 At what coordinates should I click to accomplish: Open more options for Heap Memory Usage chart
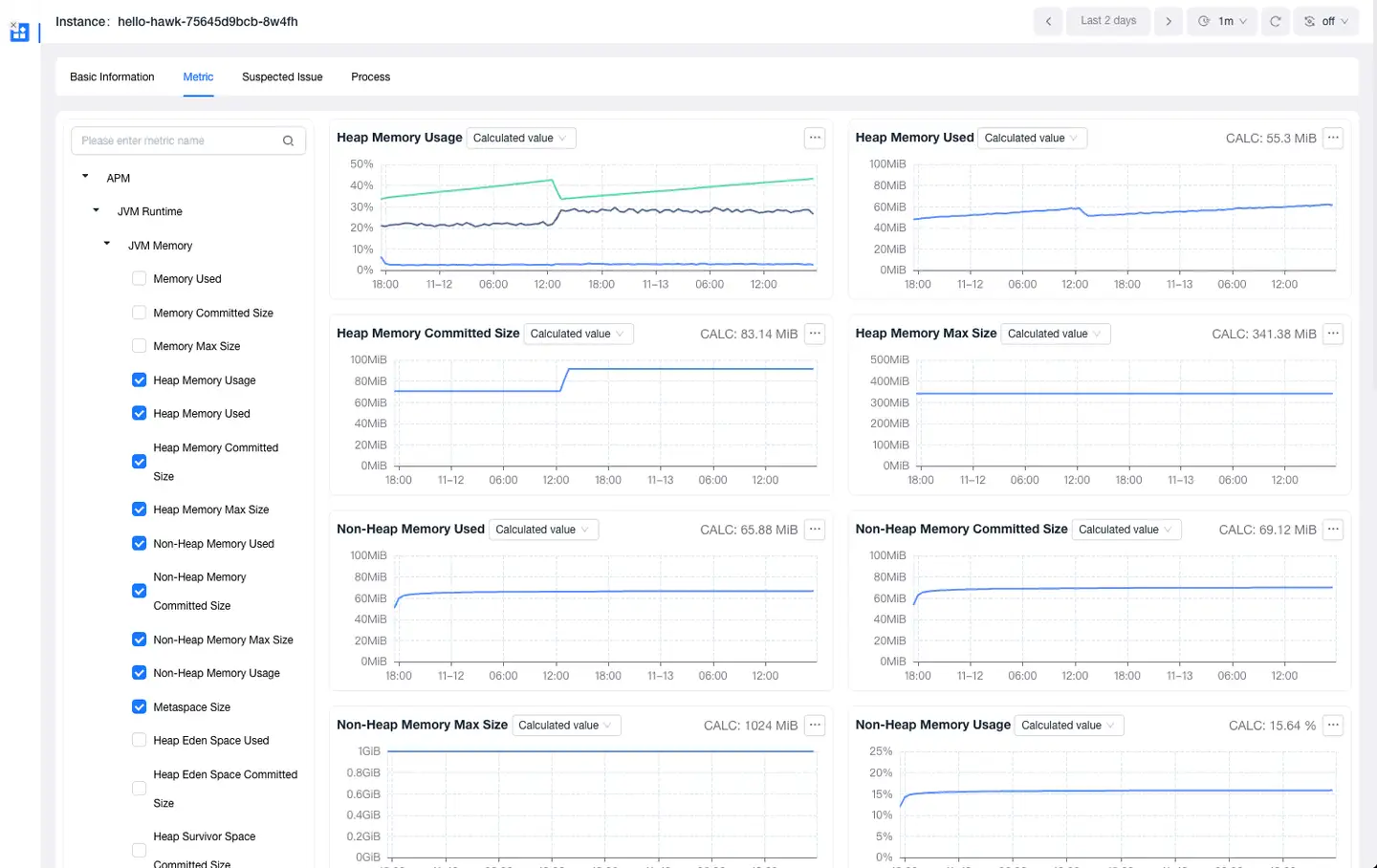pyautogui.click(x=815, y=138)
